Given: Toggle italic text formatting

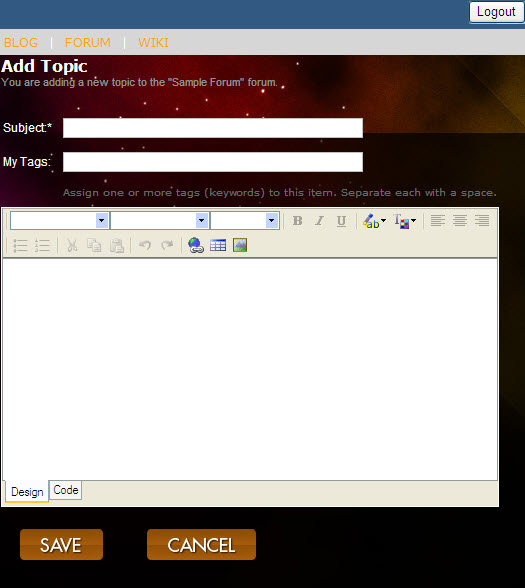Looking at the screenshot, I should 319,221.
